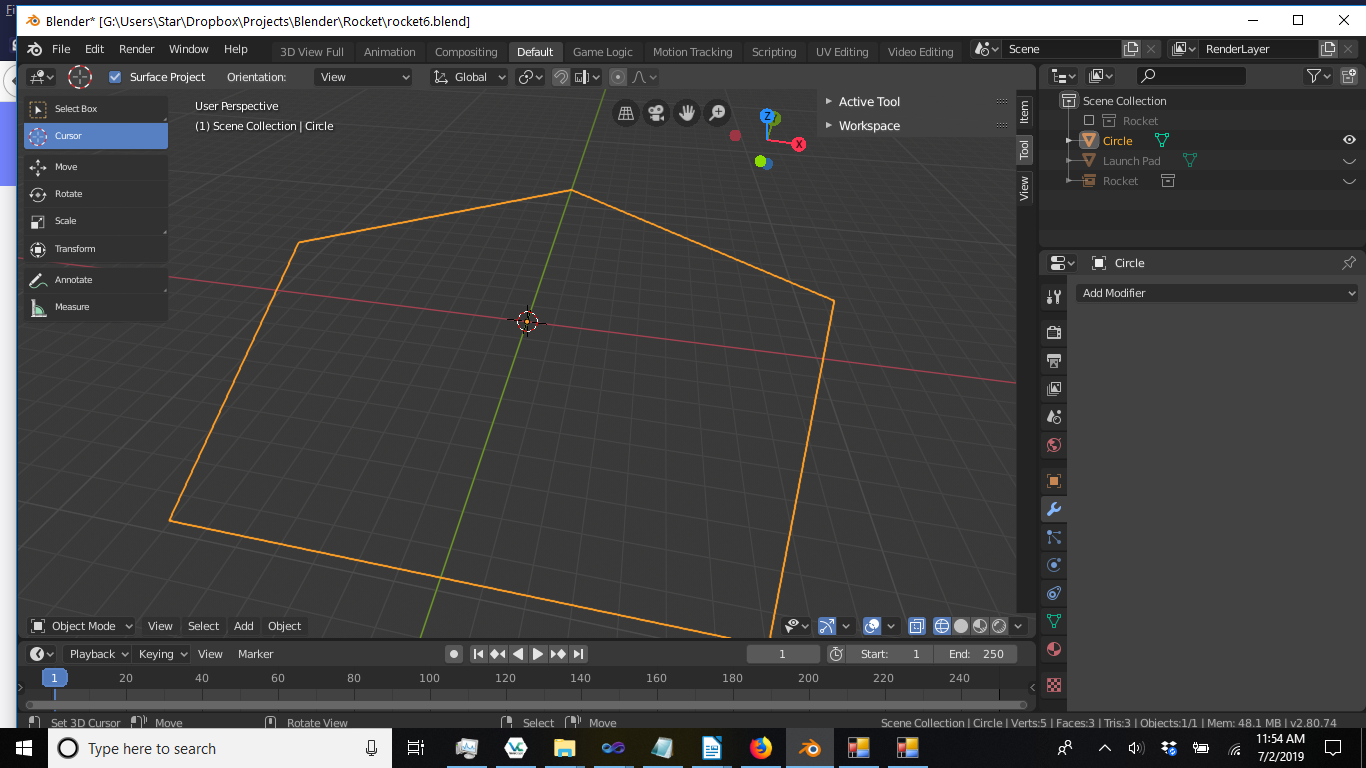
Task: Open the Material properties sphere icon
Action: click(1053, 649)
